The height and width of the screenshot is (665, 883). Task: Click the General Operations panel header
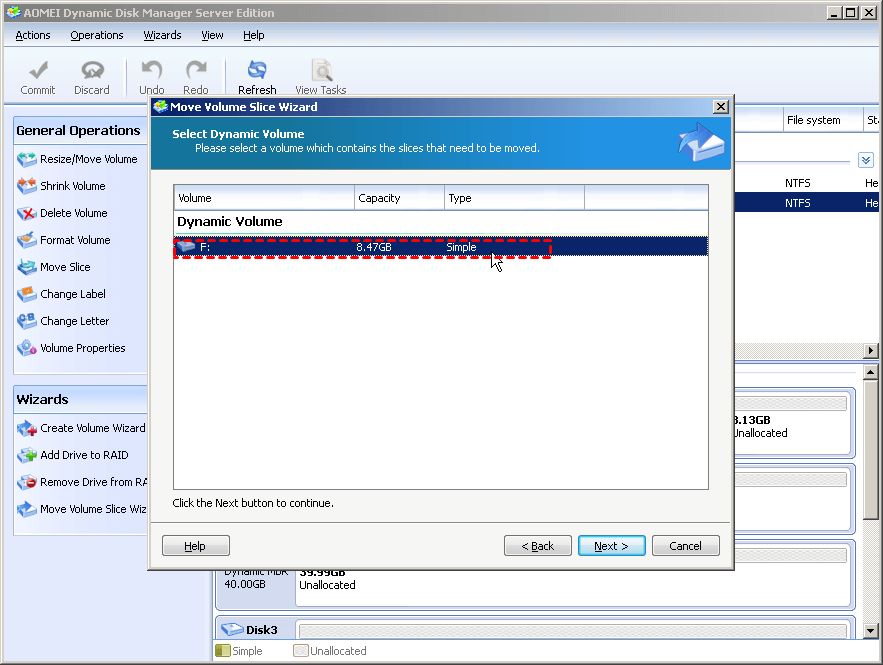(81, 131)
